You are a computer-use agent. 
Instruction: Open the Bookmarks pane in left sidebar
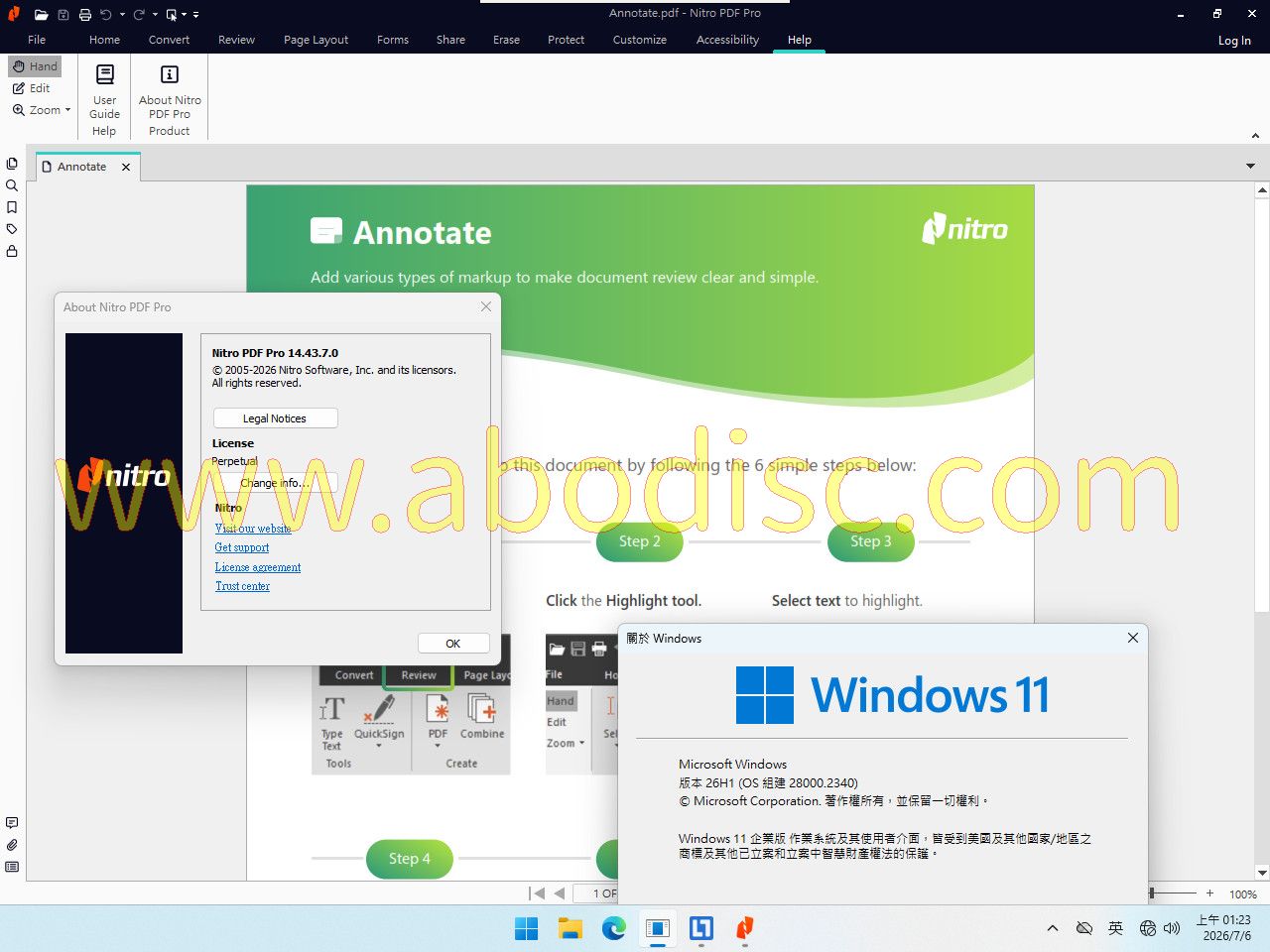point(12,207)
